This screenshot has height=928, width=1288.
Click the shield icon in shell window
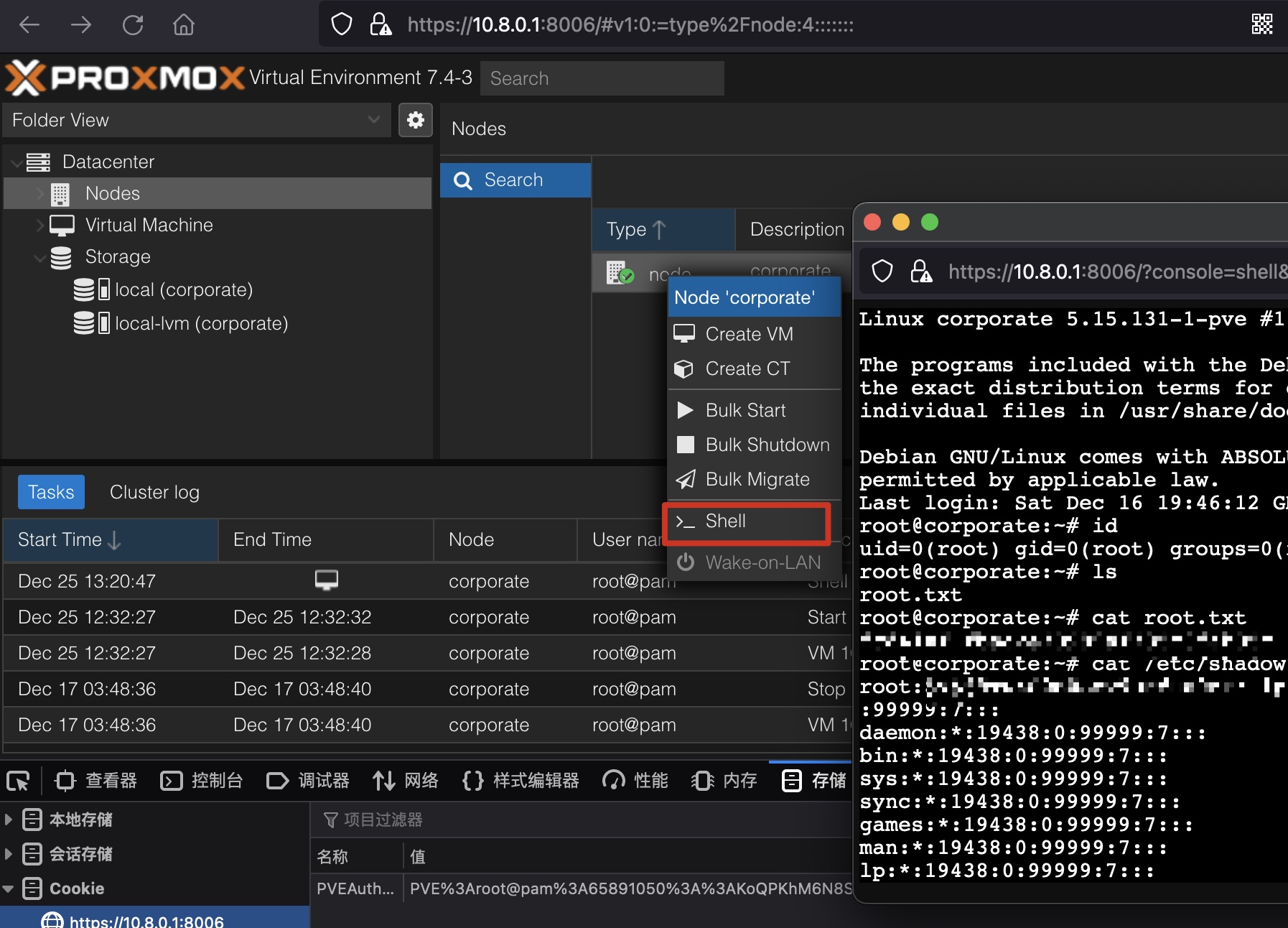(882, 272)
